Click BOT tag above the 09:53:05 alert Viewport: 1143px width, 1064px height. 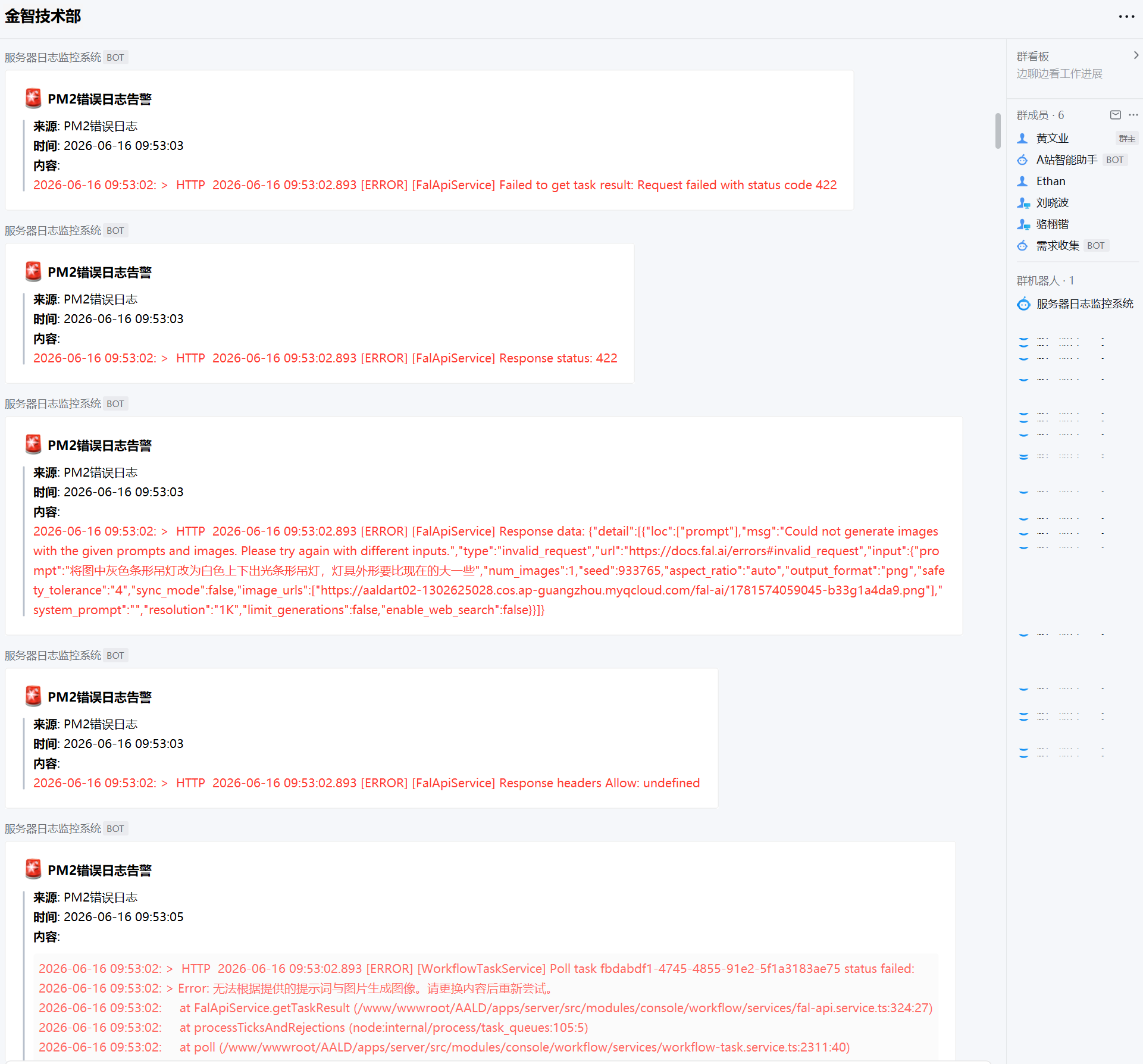[x=115, y=828]
